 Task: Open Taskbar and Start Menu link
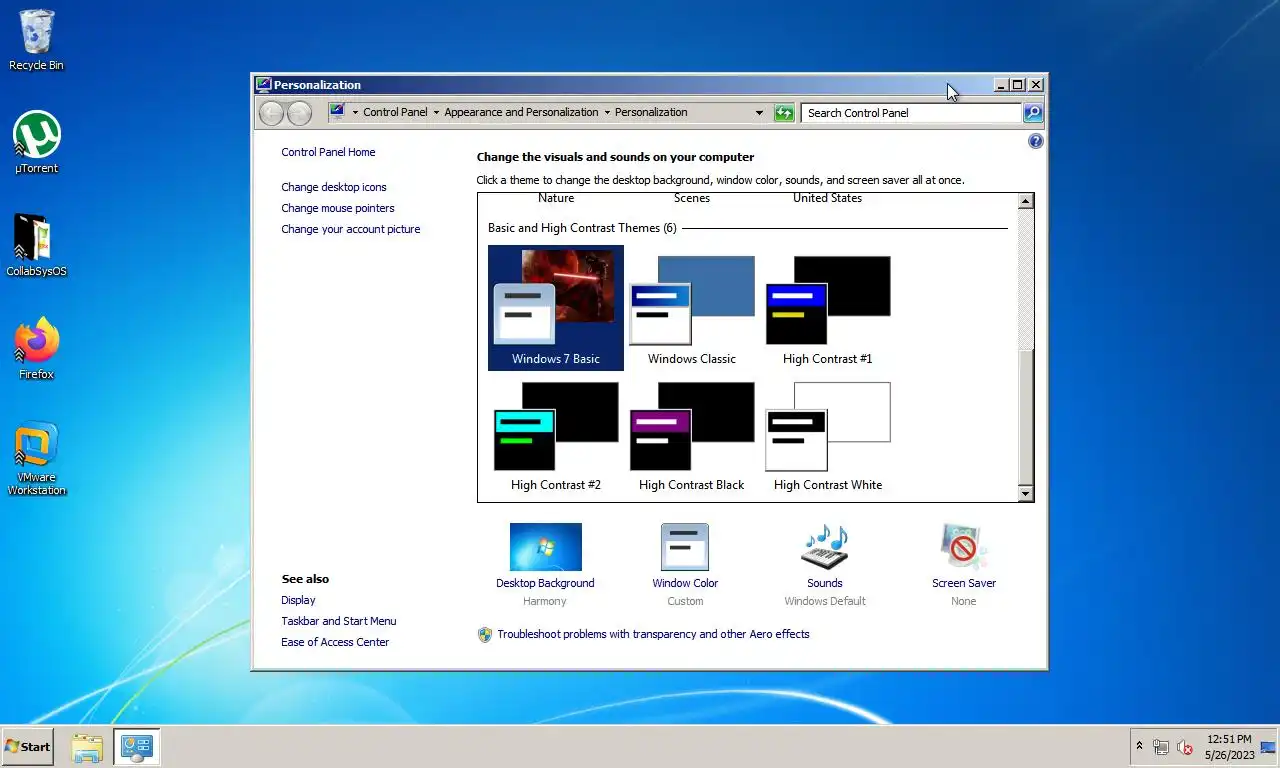(x=339, y=621)
